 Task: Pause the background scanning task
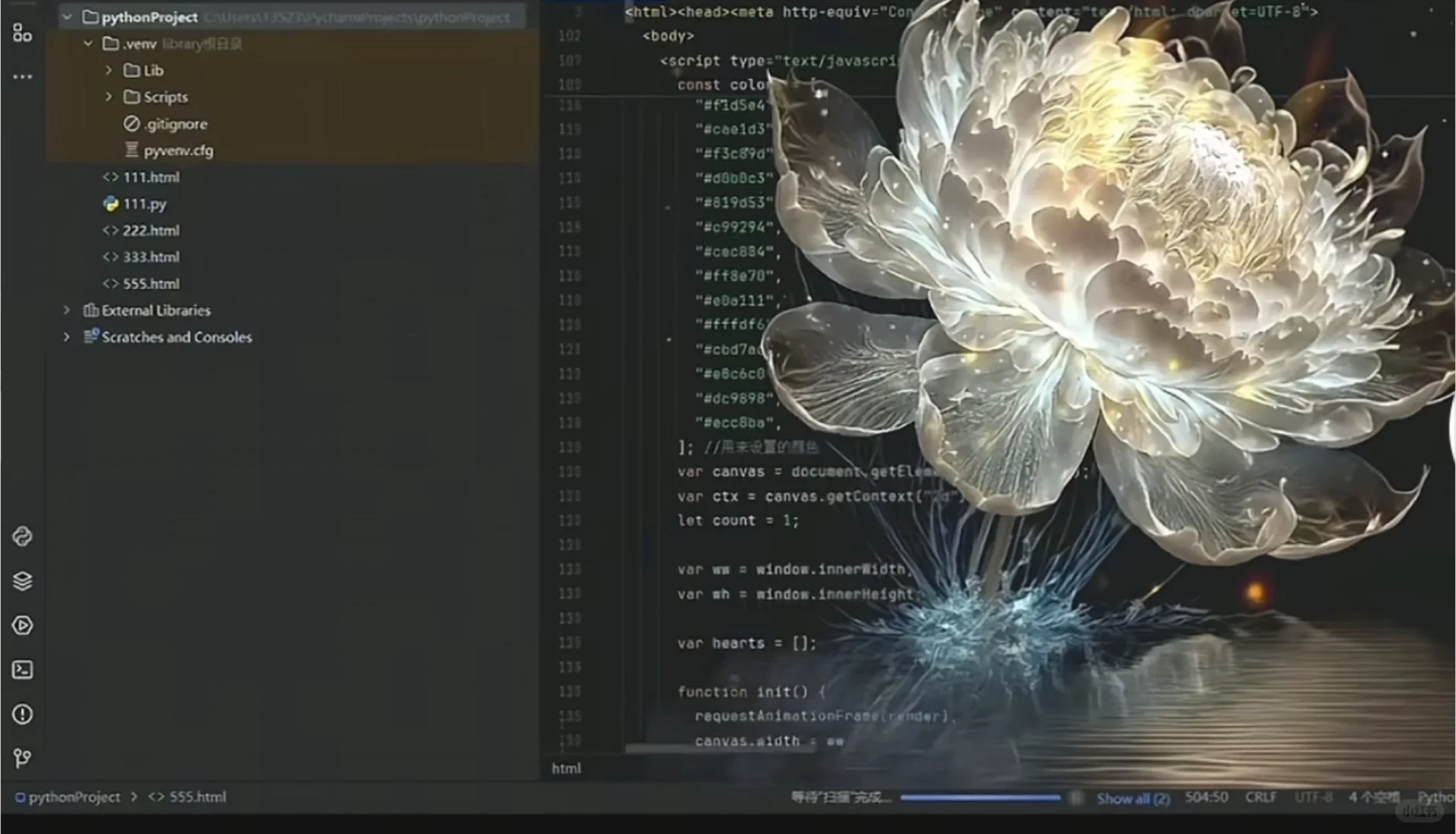[x=1074, y=798]
